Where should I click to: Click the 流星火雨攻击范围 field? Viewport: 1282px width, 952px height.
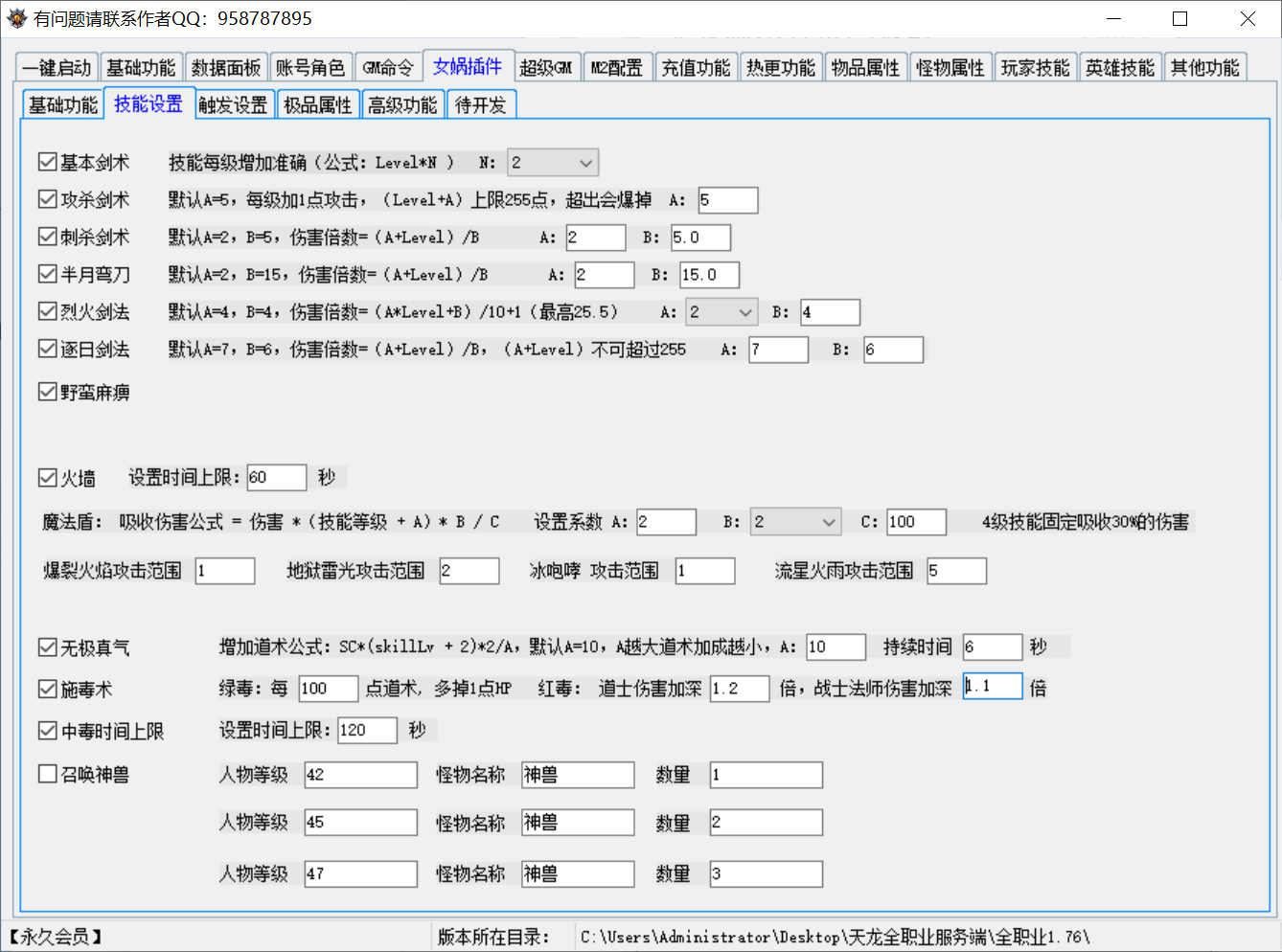(x=956, y=571)
